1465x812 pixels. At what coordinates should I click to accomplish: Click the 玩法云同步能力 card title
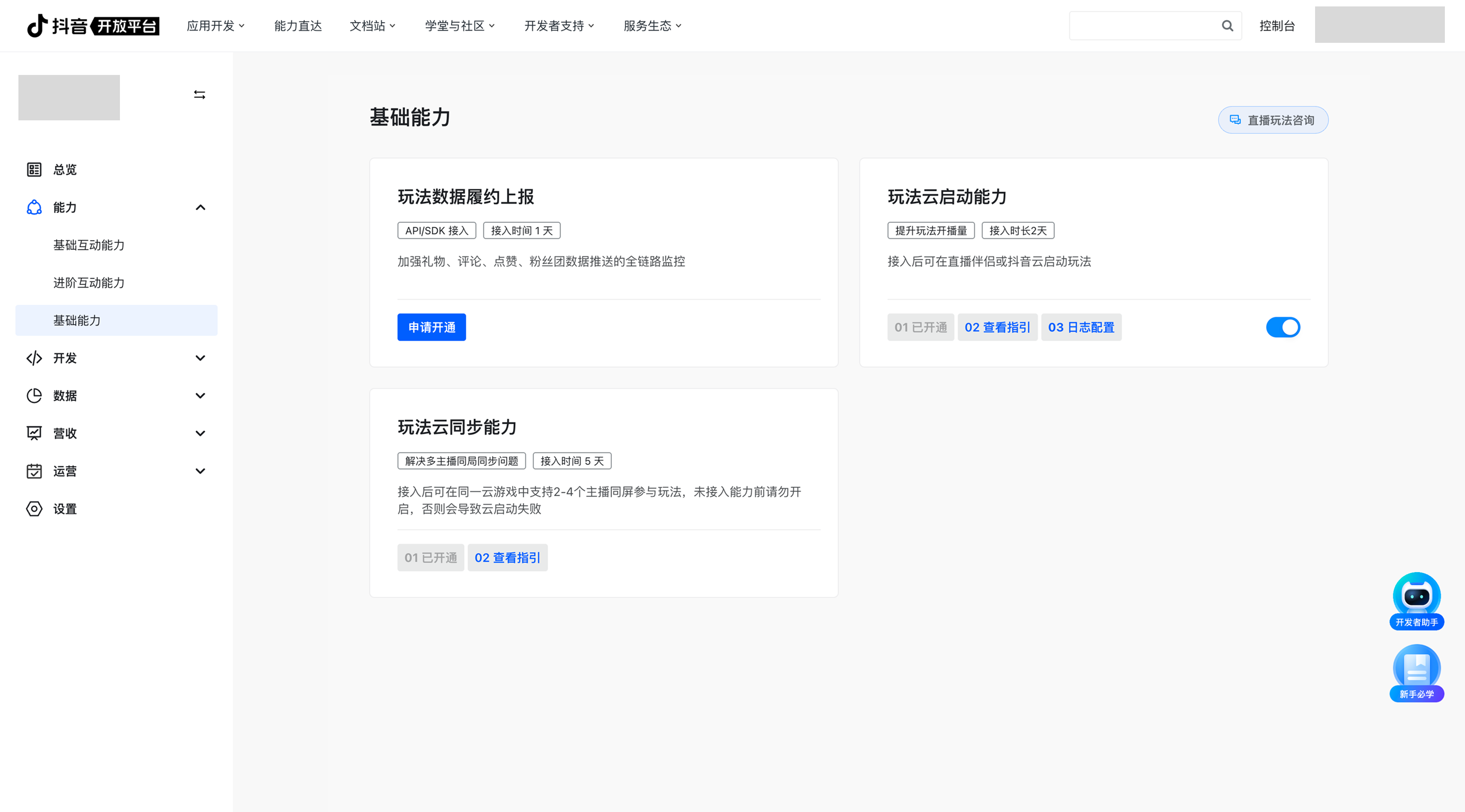[x=457, y=427]
